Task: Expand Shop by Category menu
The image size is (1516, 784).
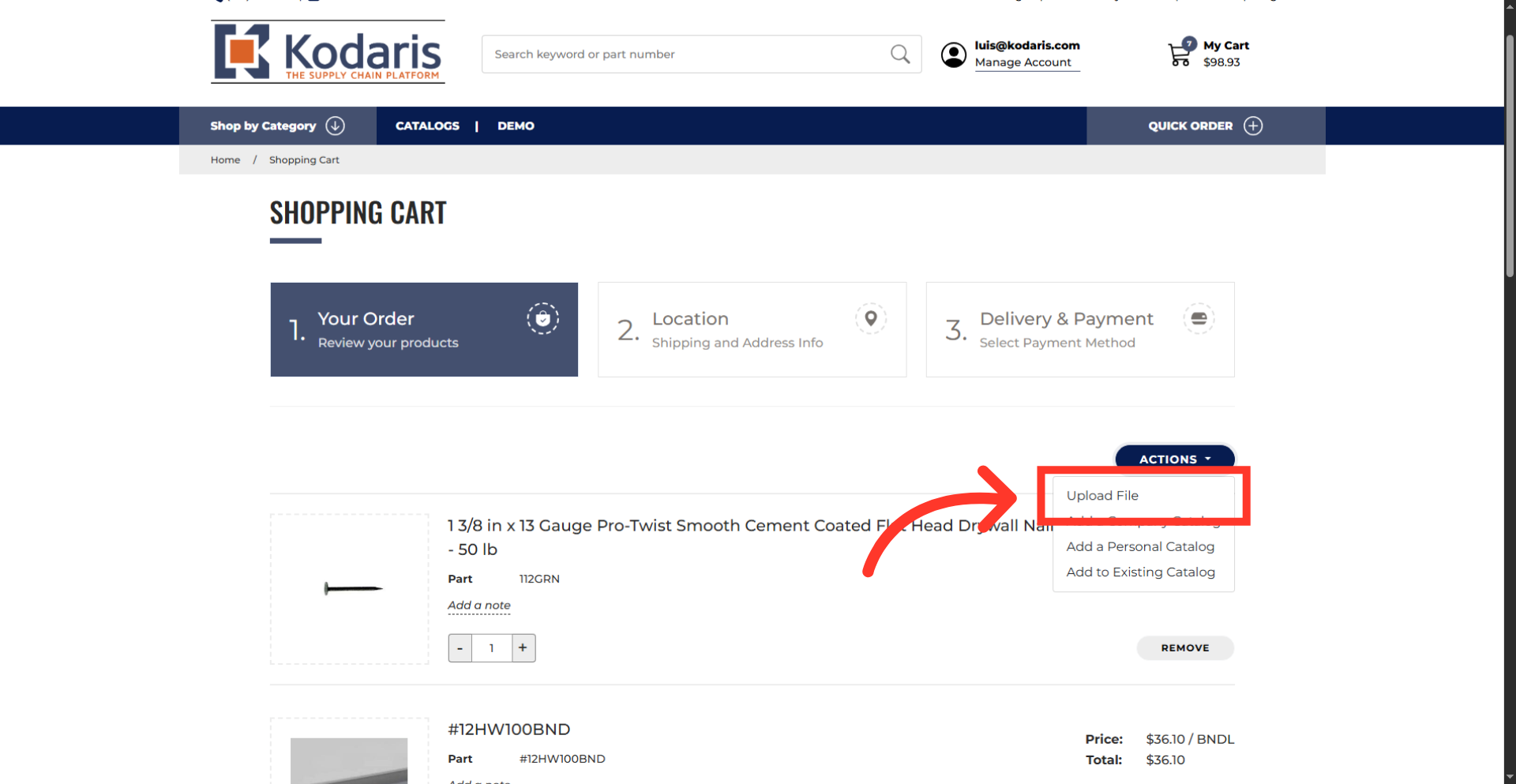Action: point(277,126)
